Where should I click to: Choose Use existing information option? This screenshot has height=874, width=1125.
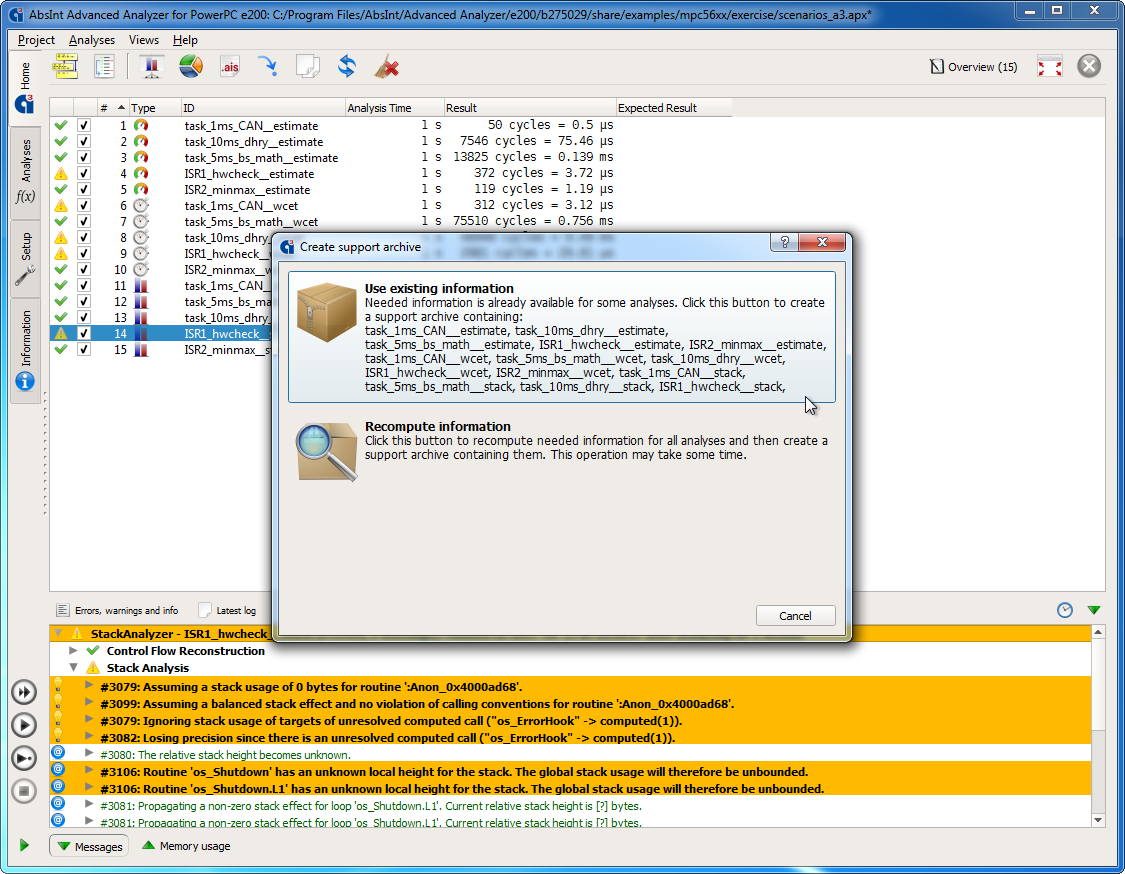[x=562, y=337]
